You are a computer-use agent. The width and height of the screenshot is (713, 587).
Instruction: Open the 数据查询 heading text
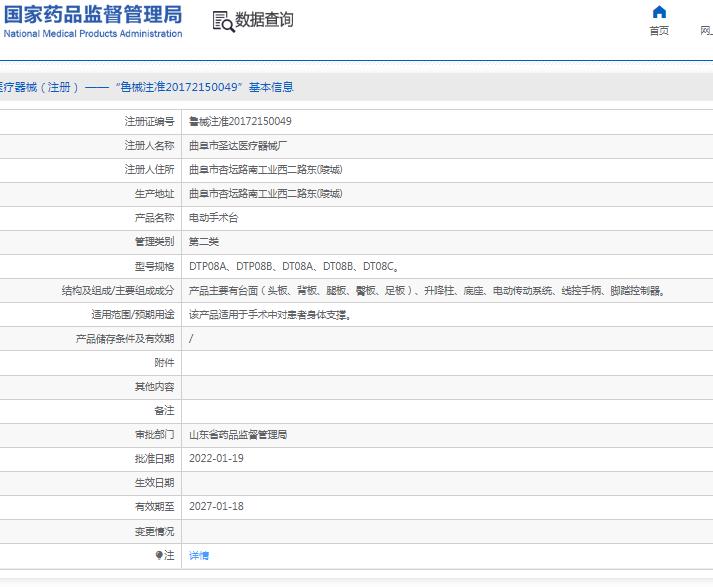point(264,20)
